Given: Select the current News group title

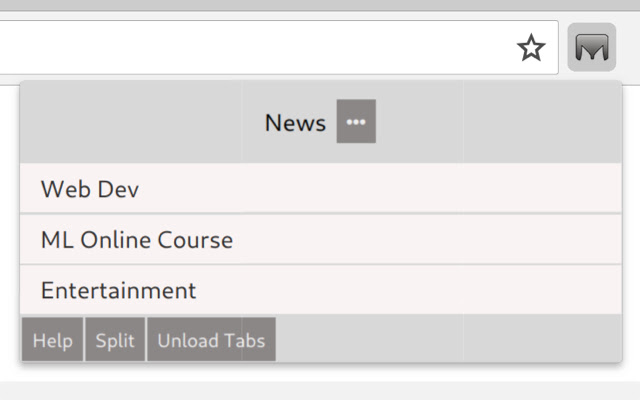Looking at the screenshot, I should coord(295,122).
